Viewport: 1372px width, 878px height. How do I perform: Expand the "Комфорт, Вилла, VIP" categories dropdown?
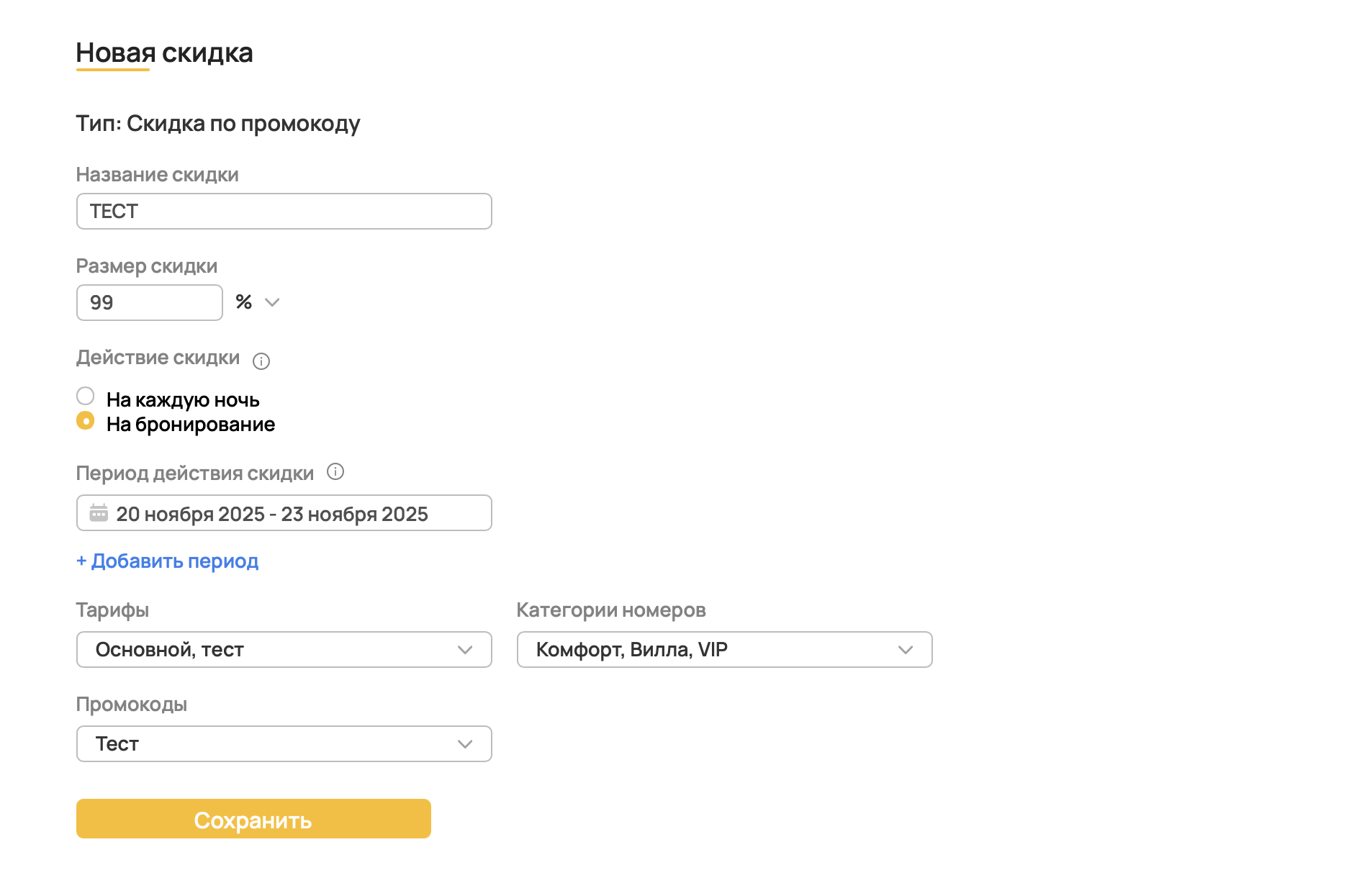(713, 650)
